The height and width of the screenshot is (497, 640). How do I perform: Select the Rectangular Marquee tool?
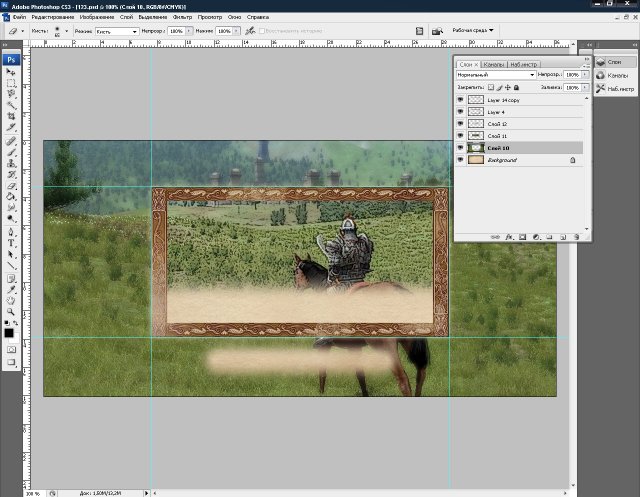pos(12,83)
